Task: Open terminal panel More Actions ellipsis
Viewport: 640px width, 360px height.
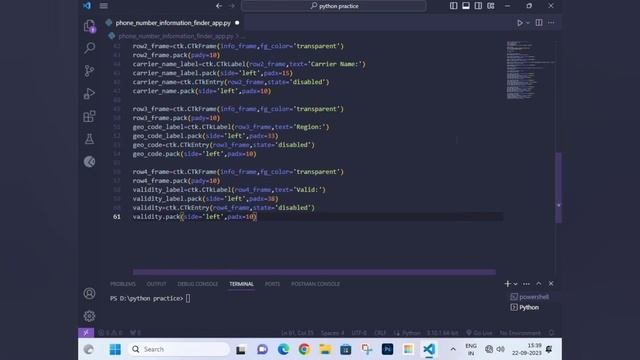Action: pos(527,284)
